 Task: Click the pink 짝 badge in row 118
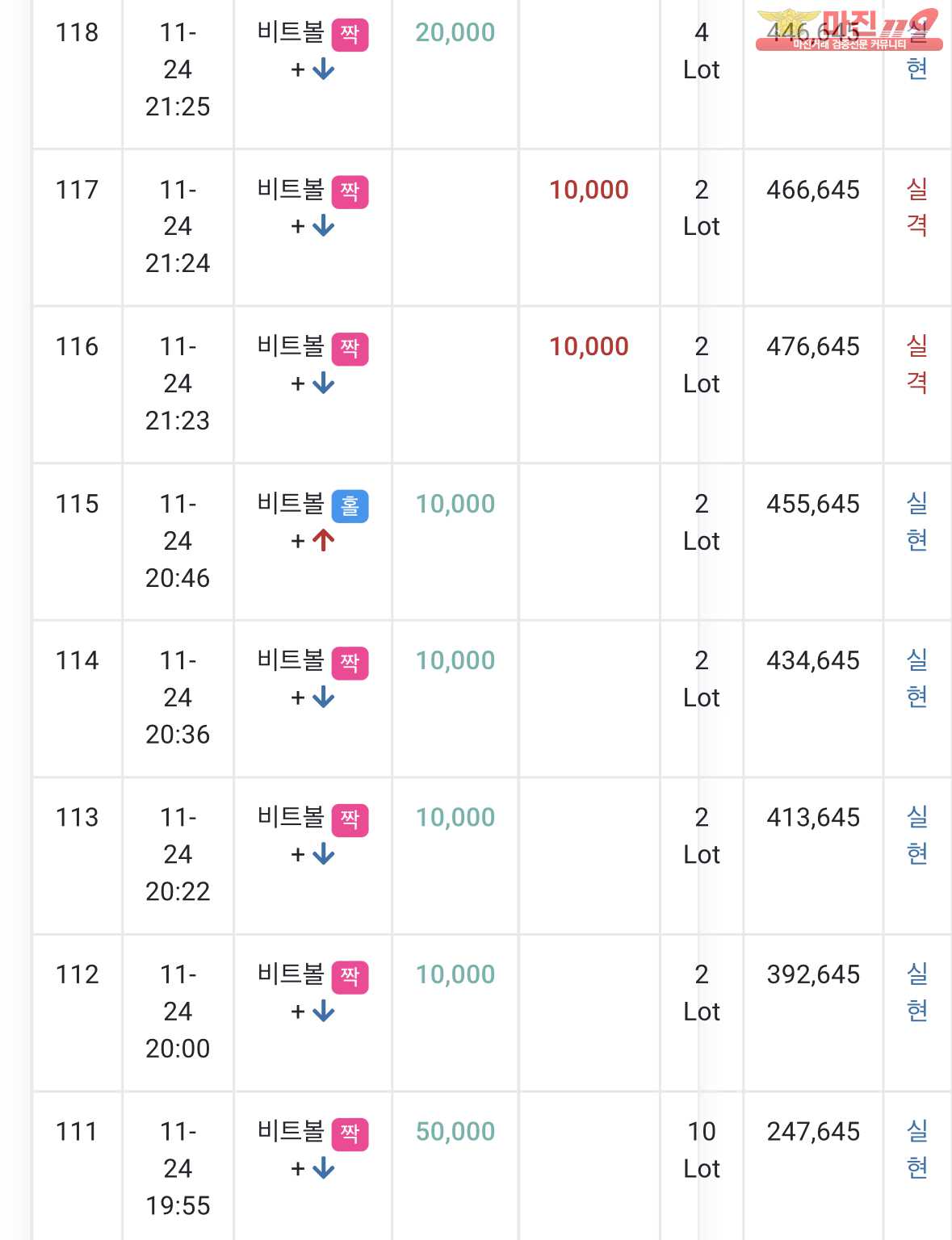click(350, 35)
